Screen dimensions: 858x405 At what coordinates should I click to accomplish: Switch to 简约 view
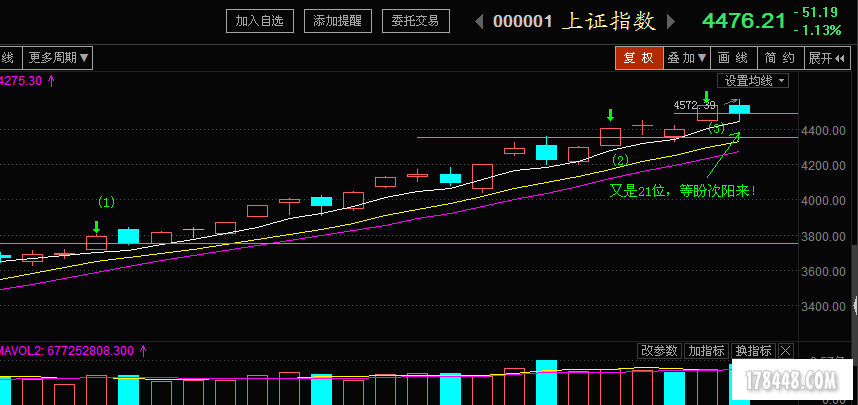pyautogui.click(x=780, y=58)
